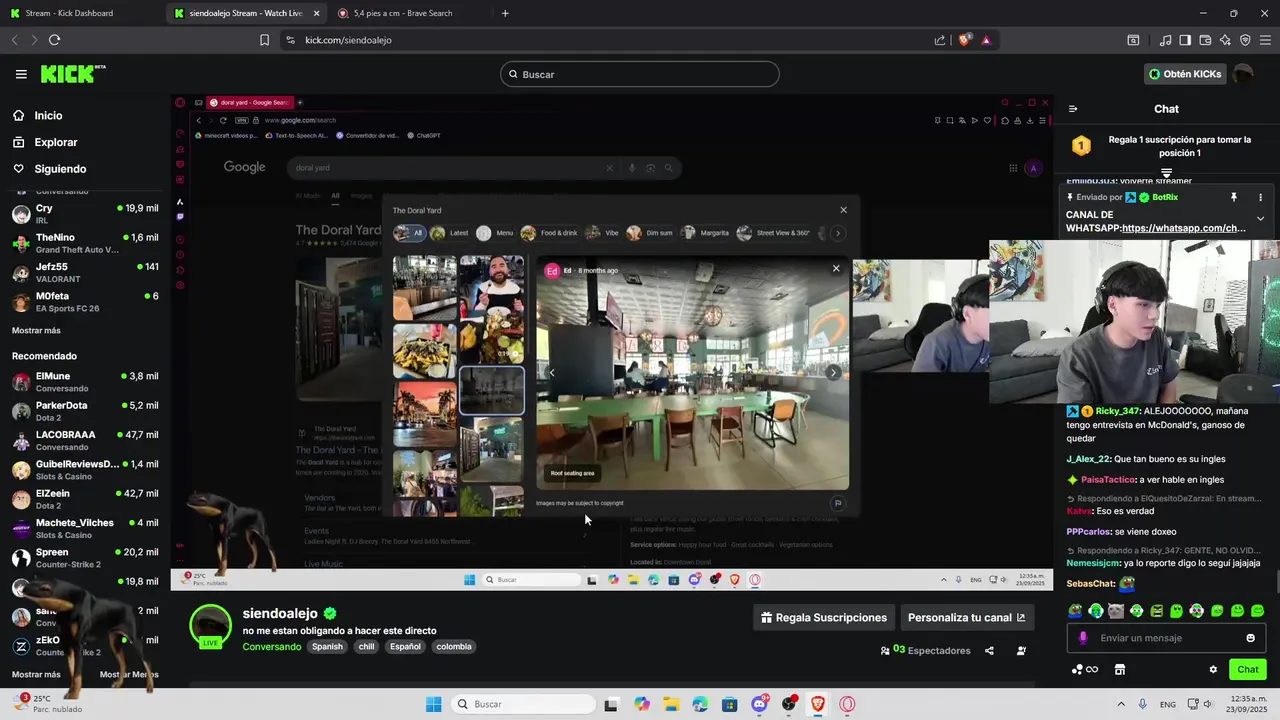Open Brave VPN shield icon

point(1245,40)
